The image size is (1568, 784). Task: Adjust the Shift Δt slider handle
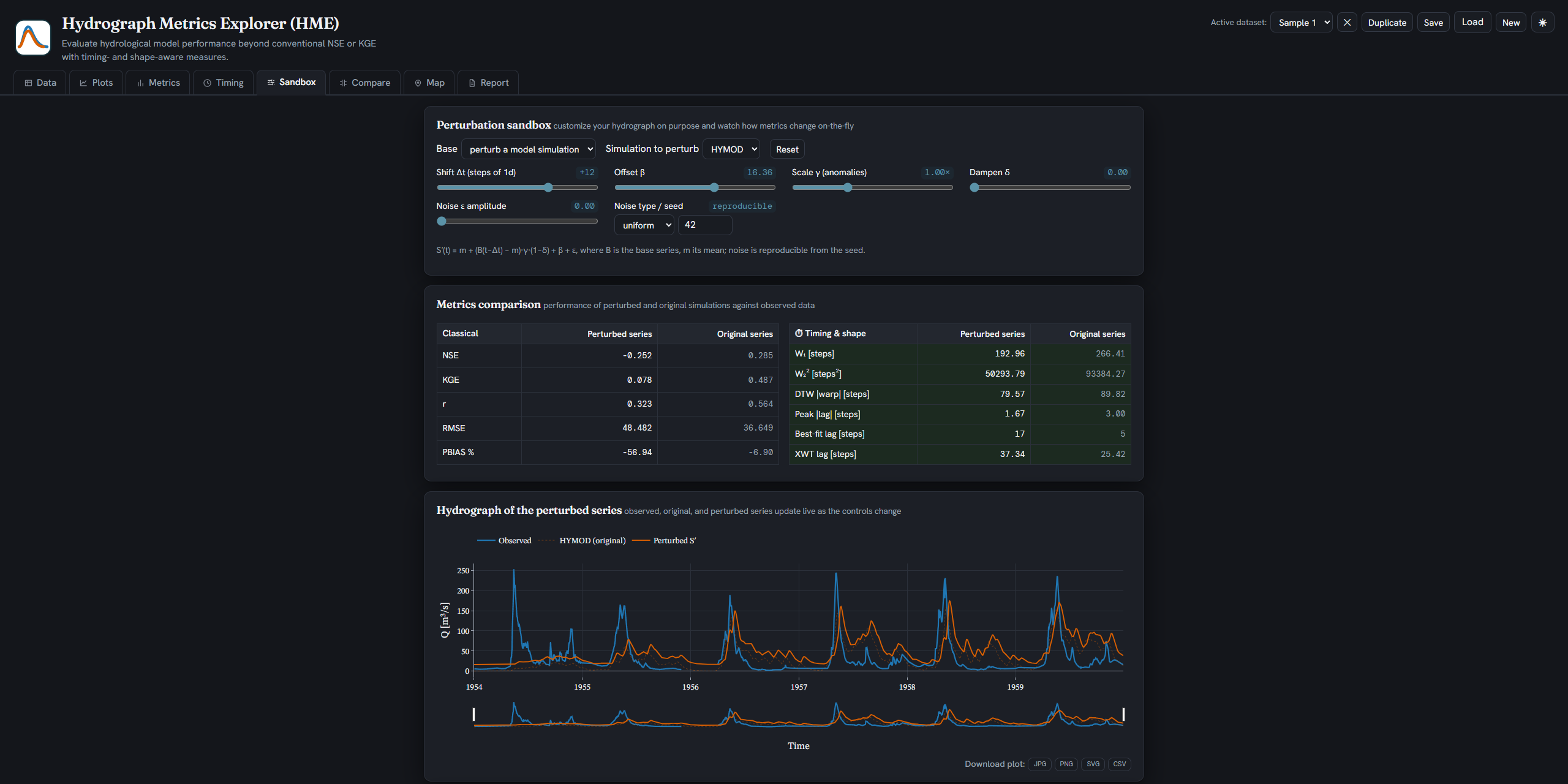(548, 187)
